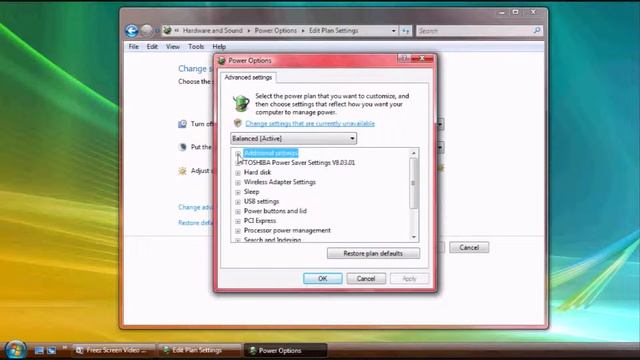Screen dimensions: 640x360
Task: Click the search magnifier icon
Action: [537, 31]
